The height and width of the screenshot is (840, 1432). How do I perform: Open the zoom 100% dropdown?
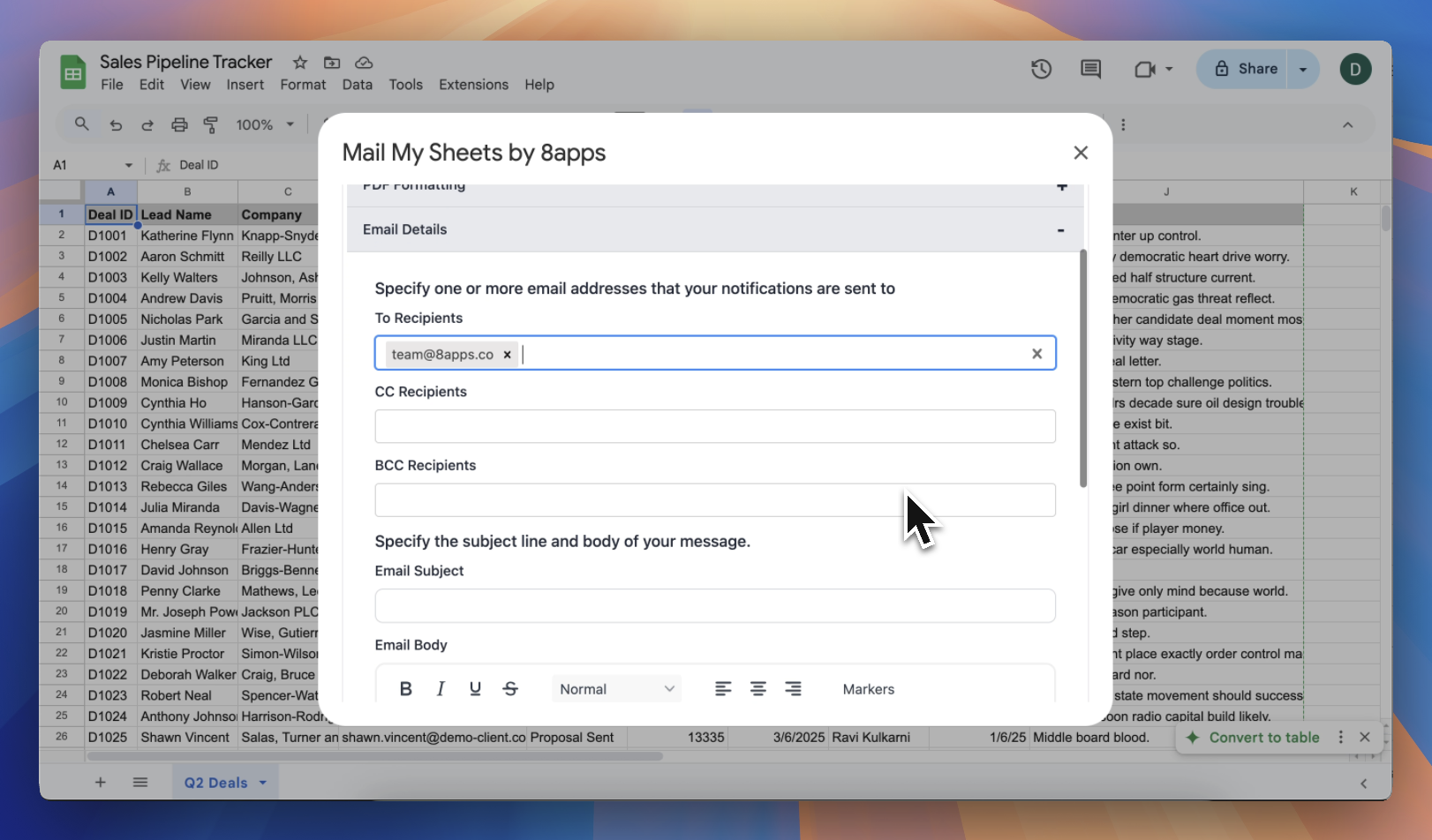tap(264, 125)
